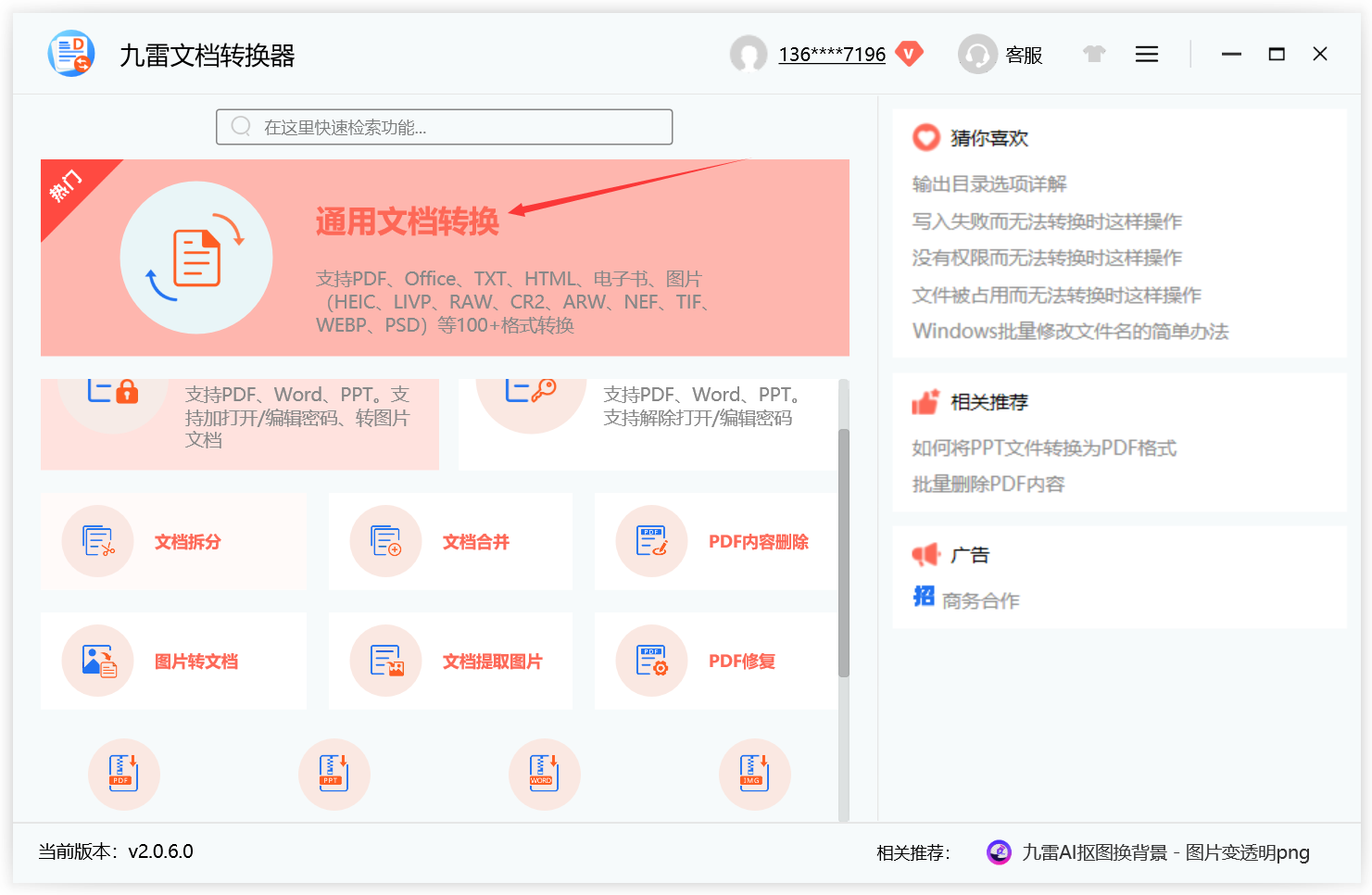
Task: Click the WORD compress icon
Action: pyautogui.click(x=545, y=774)
